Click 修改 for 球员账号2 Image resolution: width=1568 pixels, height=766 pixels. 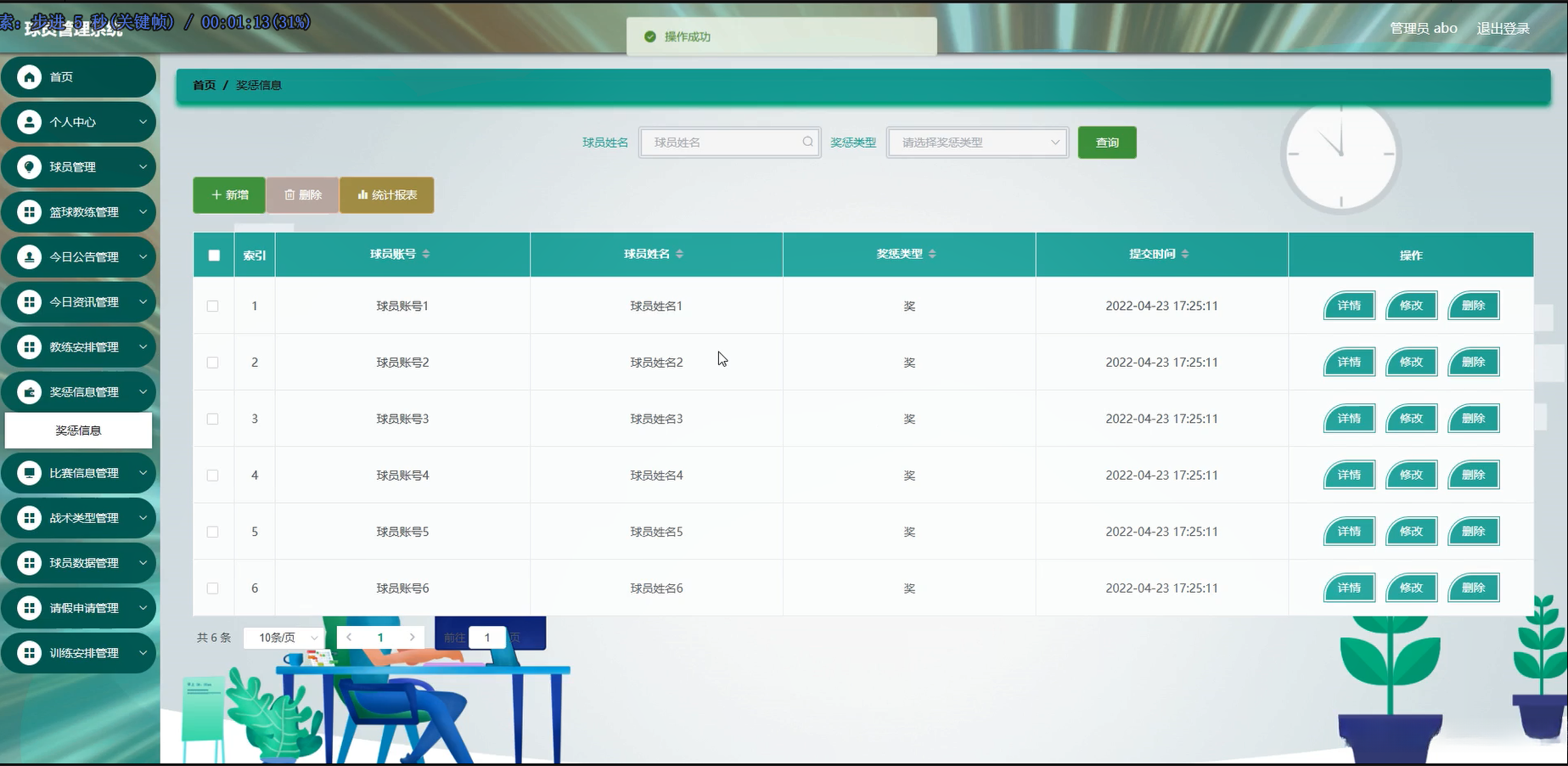click(1411, 363)
